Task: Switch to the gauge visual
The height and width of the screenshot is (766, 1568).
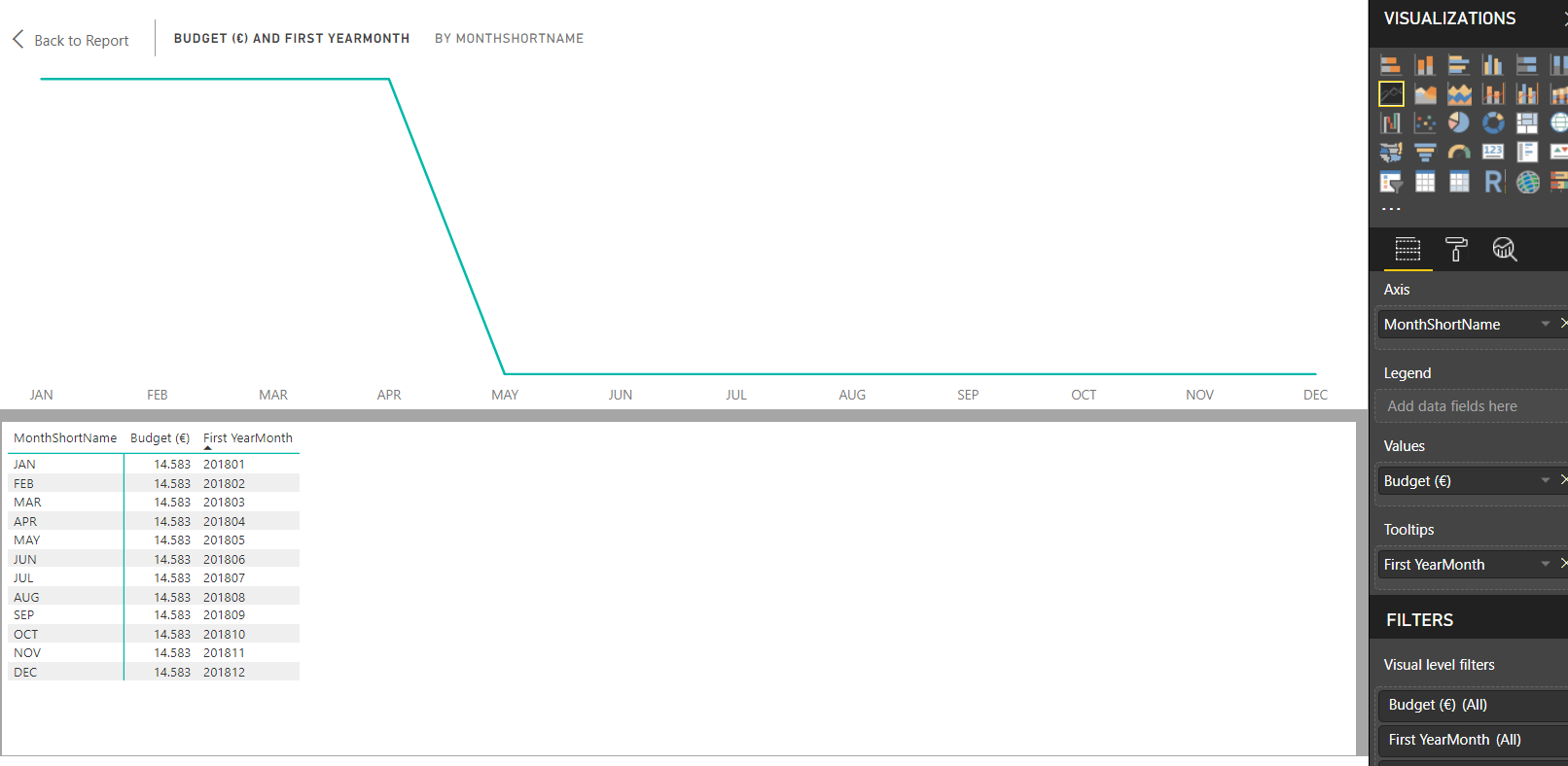Action: [1459, 153]
